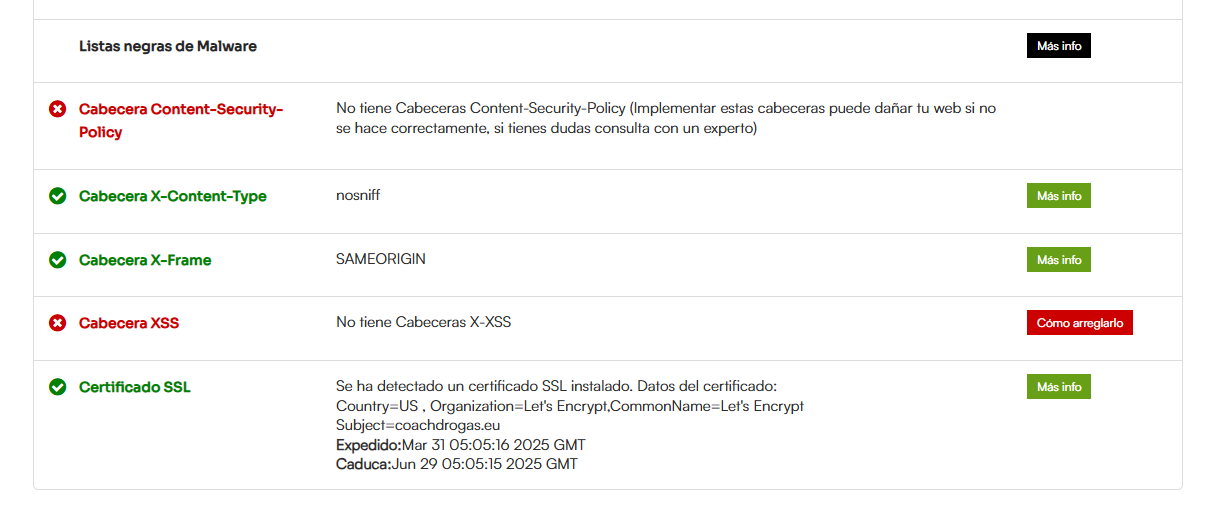Viewport: 1228px width, 531px height.
Task: Click the nosniff value text
Action: (358, 195)
